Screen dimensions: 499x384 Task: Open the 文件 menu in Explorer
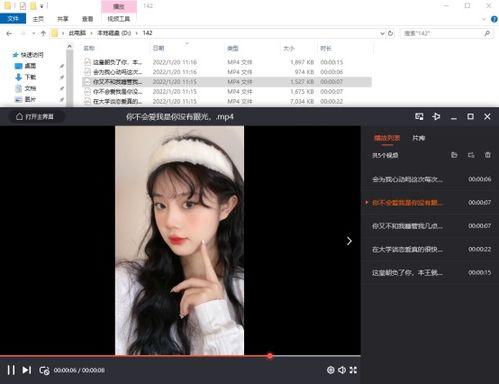[x=13, y=19]
